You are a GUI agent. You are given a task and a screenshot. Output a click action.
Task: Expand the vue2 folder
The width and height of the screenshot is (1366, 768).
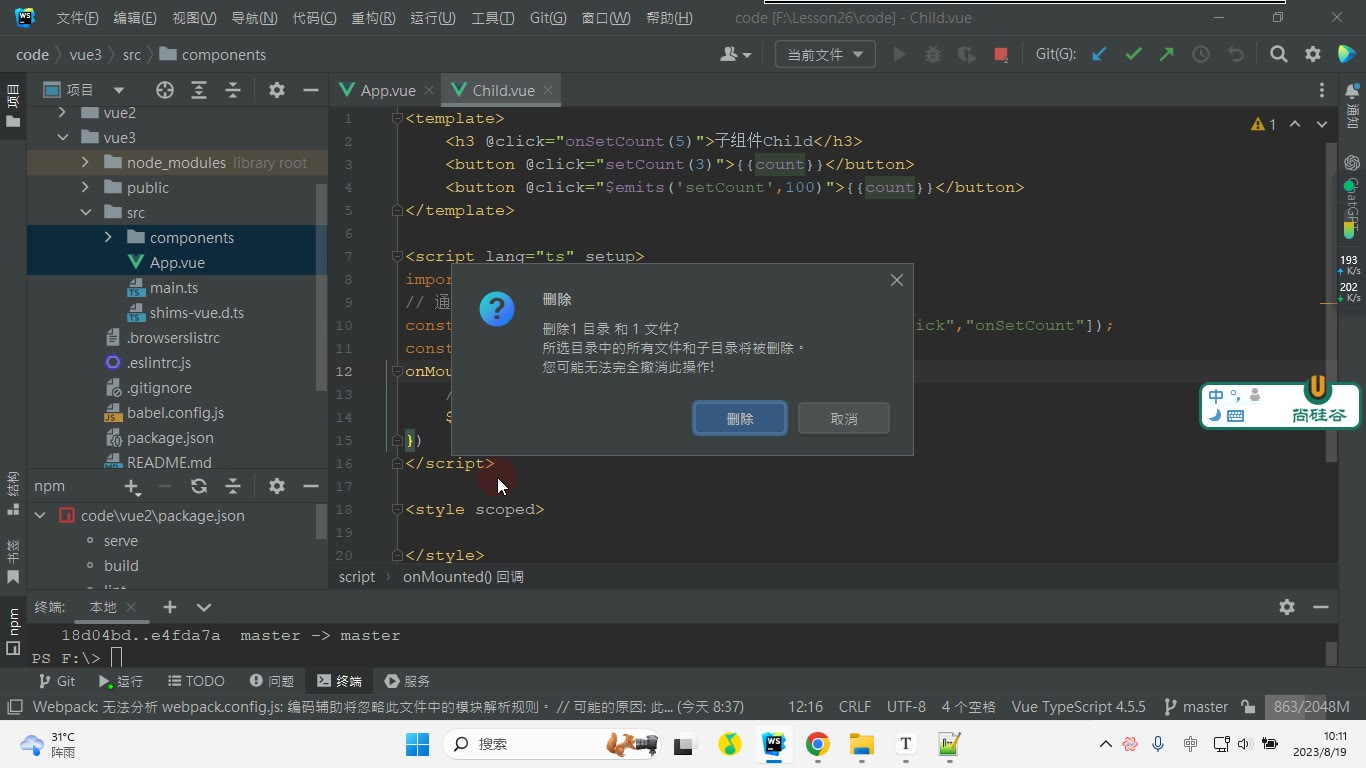(x=62, y=113)
